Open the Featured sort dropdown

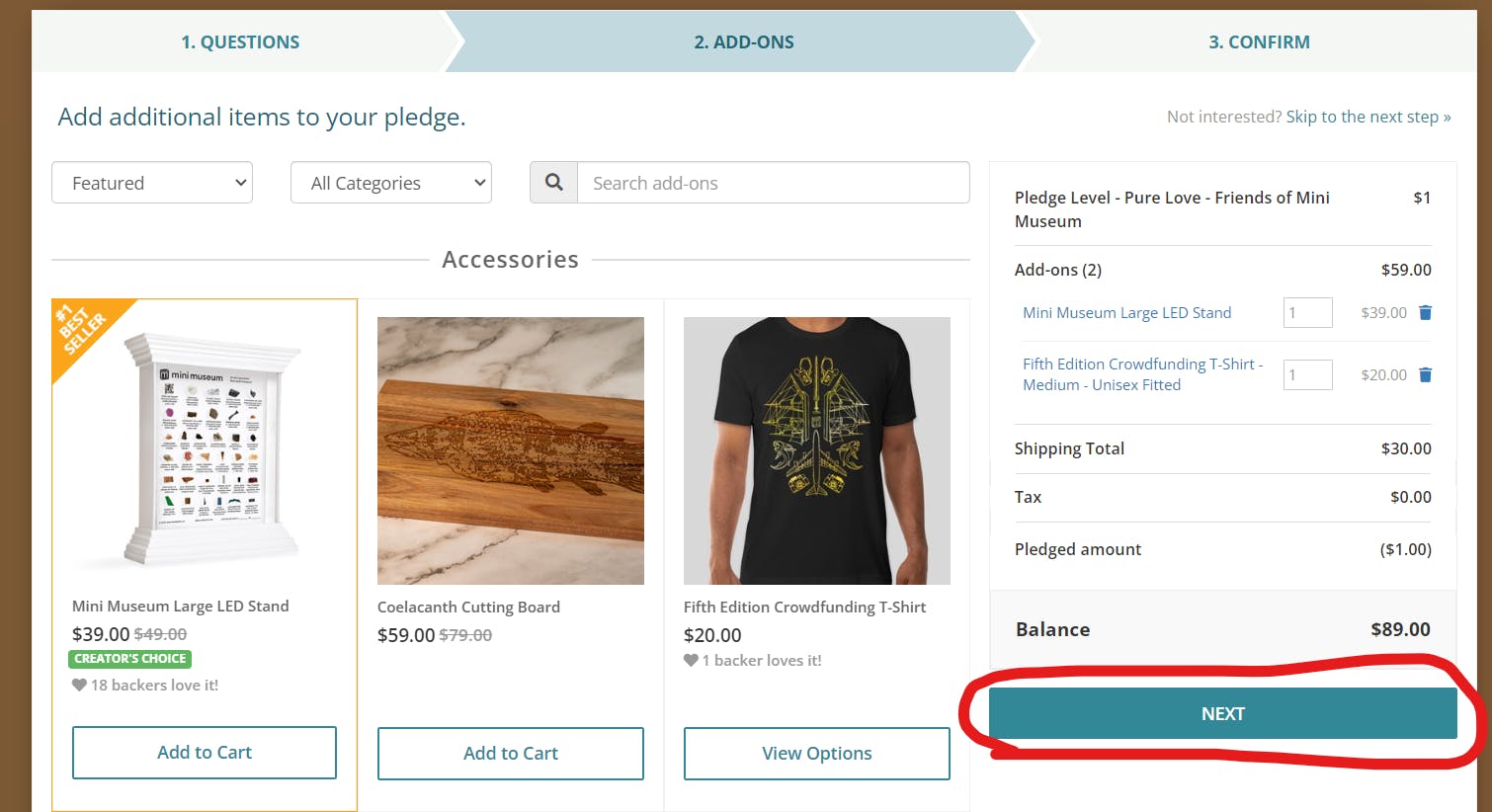152,183
